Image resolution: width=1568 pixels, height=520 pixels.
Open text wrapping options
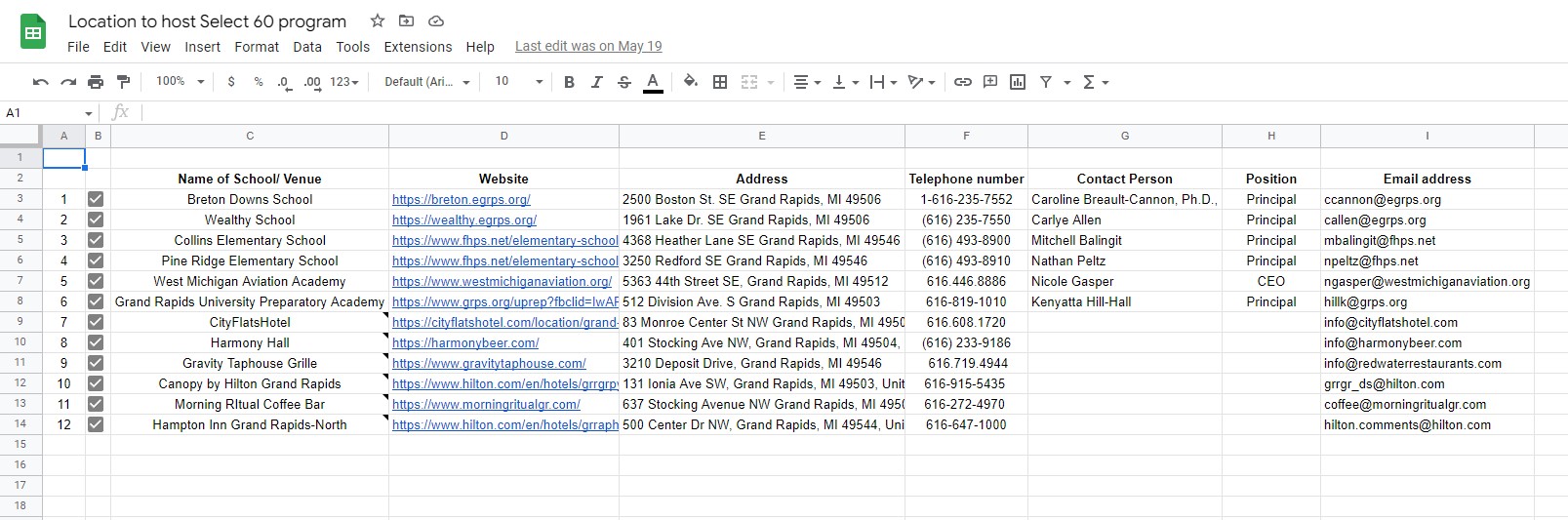(x=883, y=82)
